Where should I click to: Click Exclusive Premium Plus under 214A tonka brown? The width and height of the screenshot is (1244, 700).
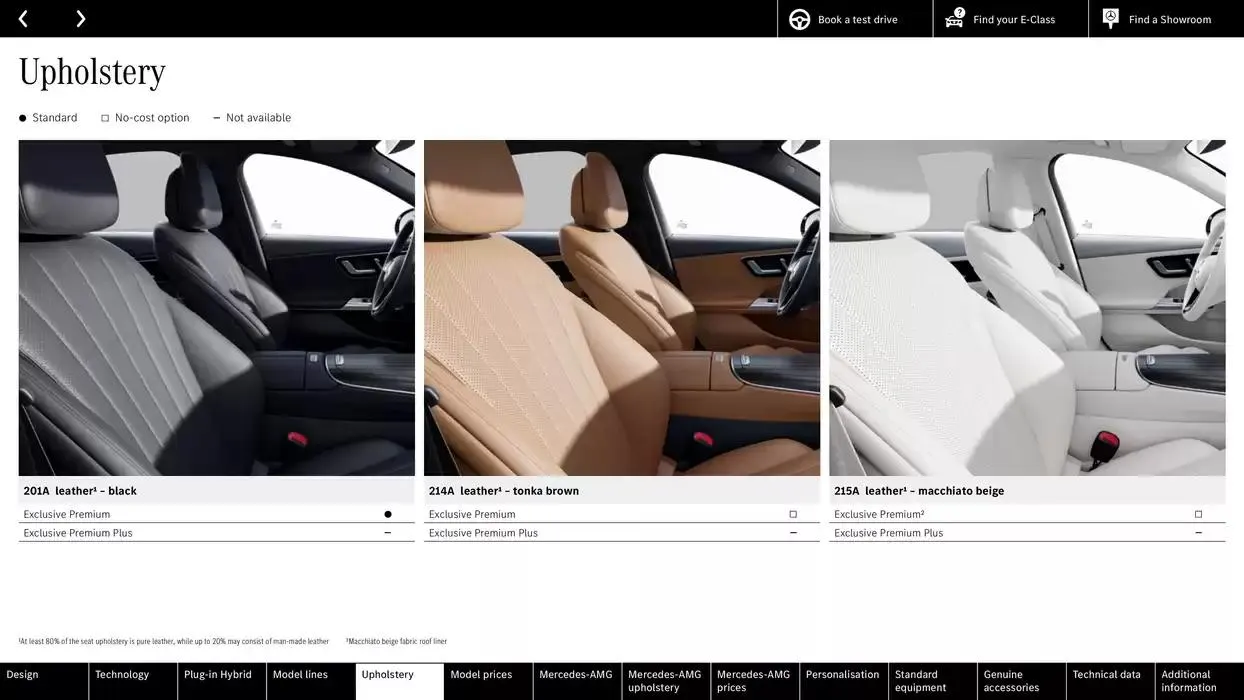[x=622, y=533]
